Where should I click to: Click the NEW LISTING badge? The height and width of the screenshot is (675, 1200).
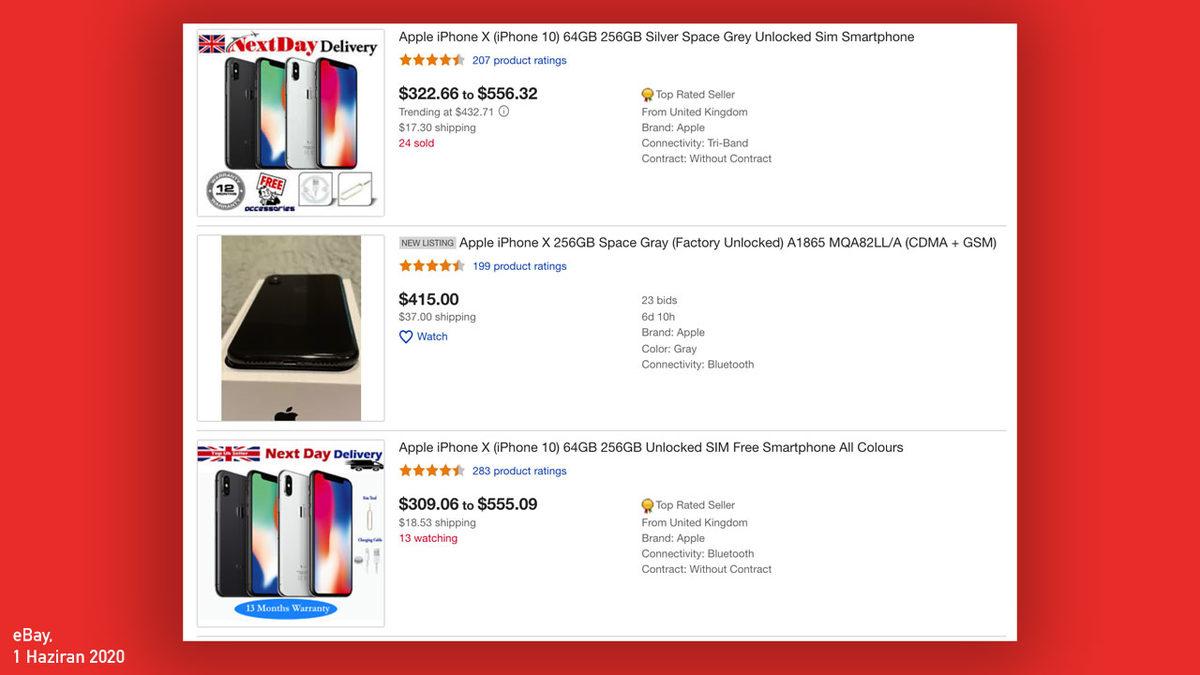click(427, 243)
